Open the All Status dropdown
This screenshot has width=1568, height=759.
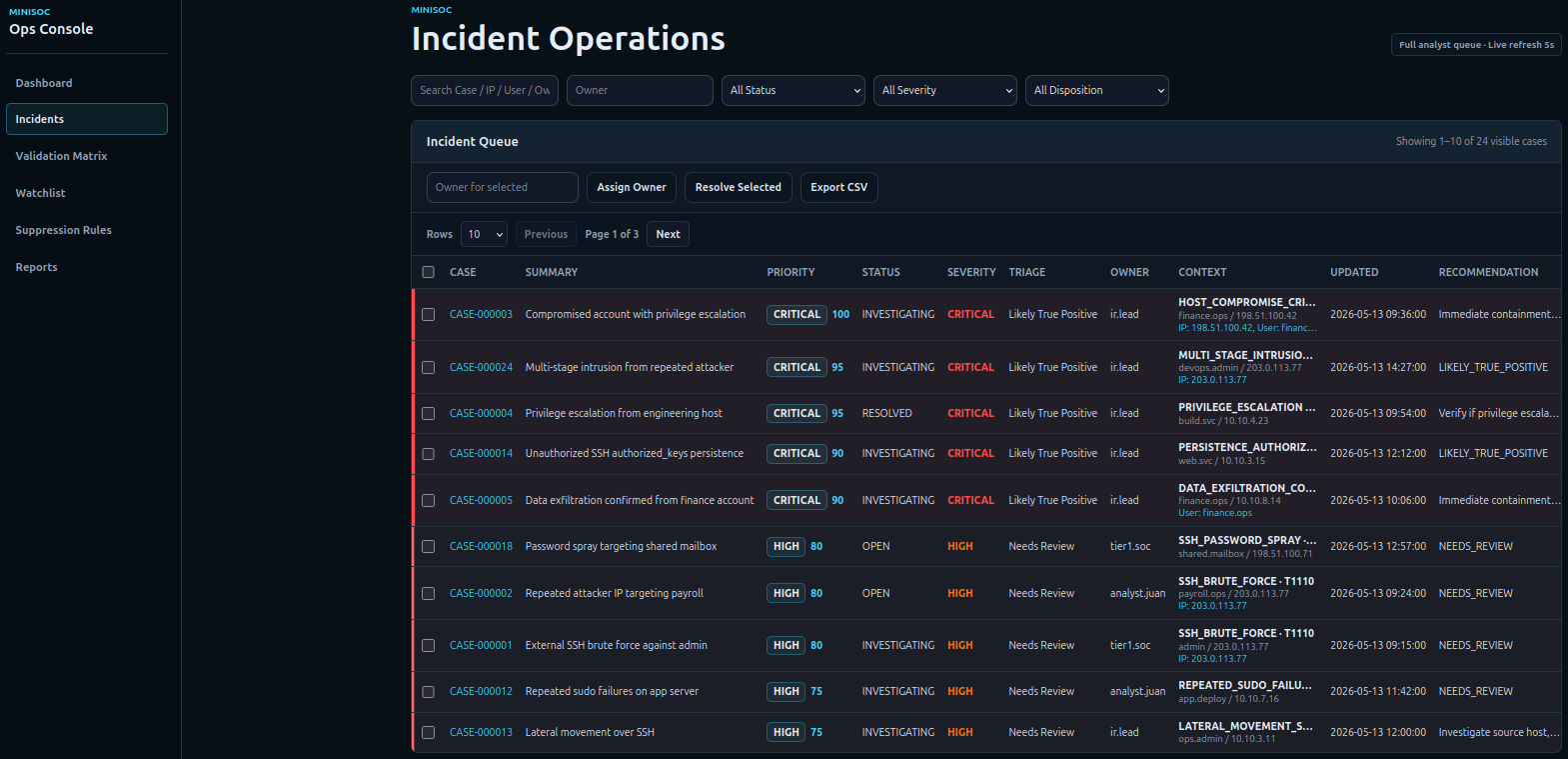(793, 90)
